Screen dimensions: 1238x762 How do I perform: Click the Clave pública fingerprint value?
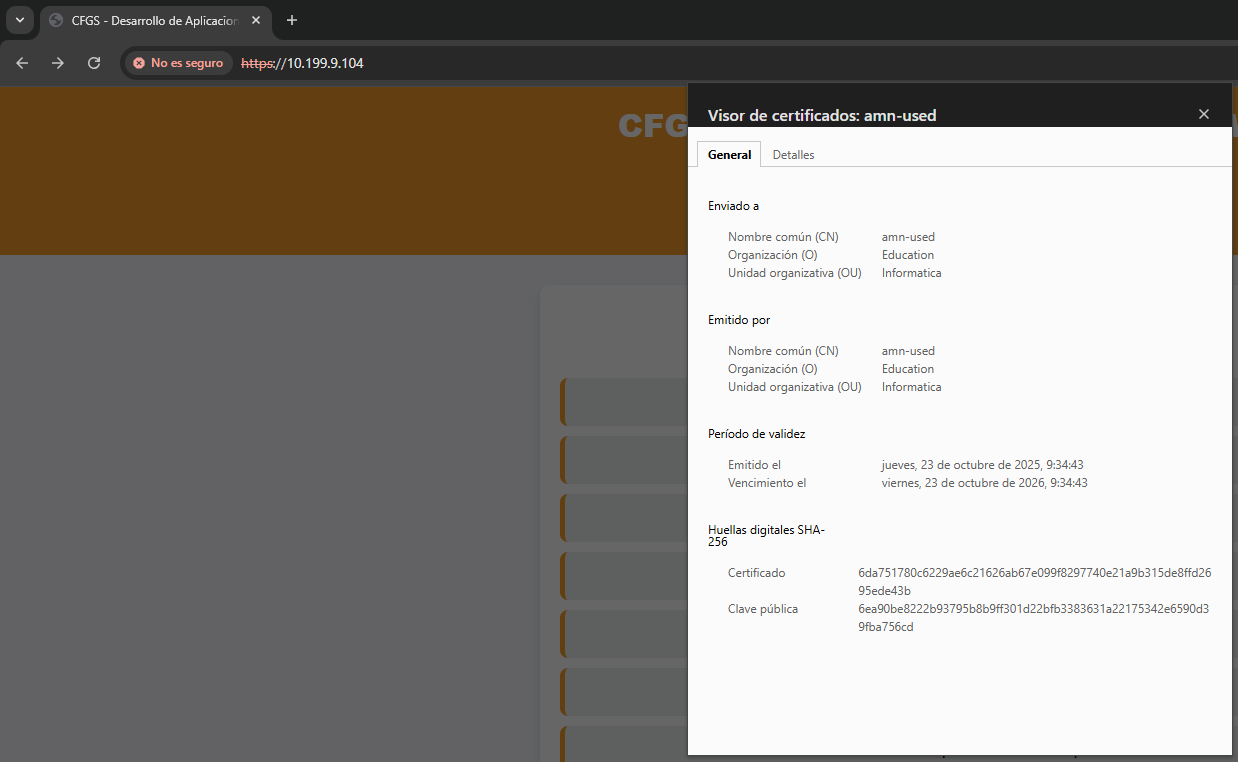tap(1034, 618)
